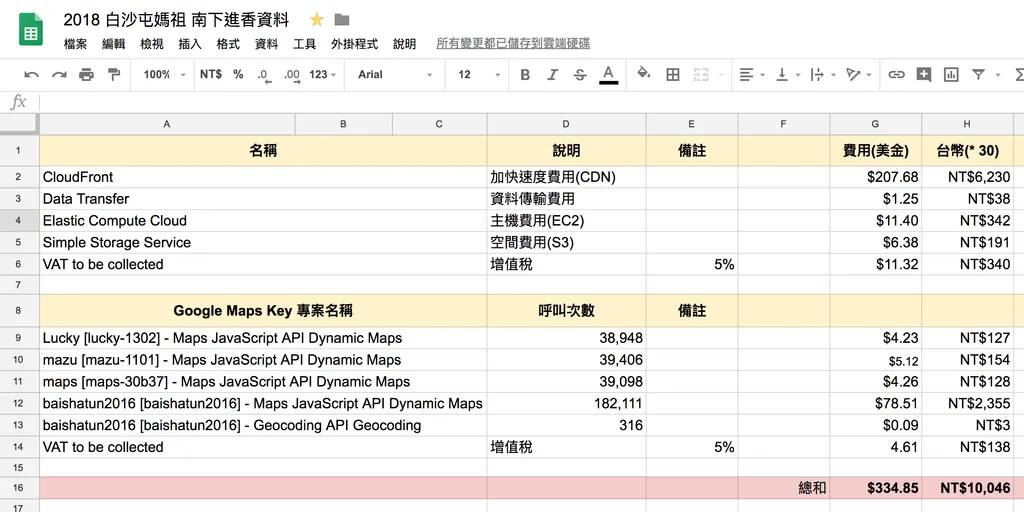Open the 說明 menu
Image resolution: width=1024 pixels, height=512 pixels.
[x=404, y=44]
